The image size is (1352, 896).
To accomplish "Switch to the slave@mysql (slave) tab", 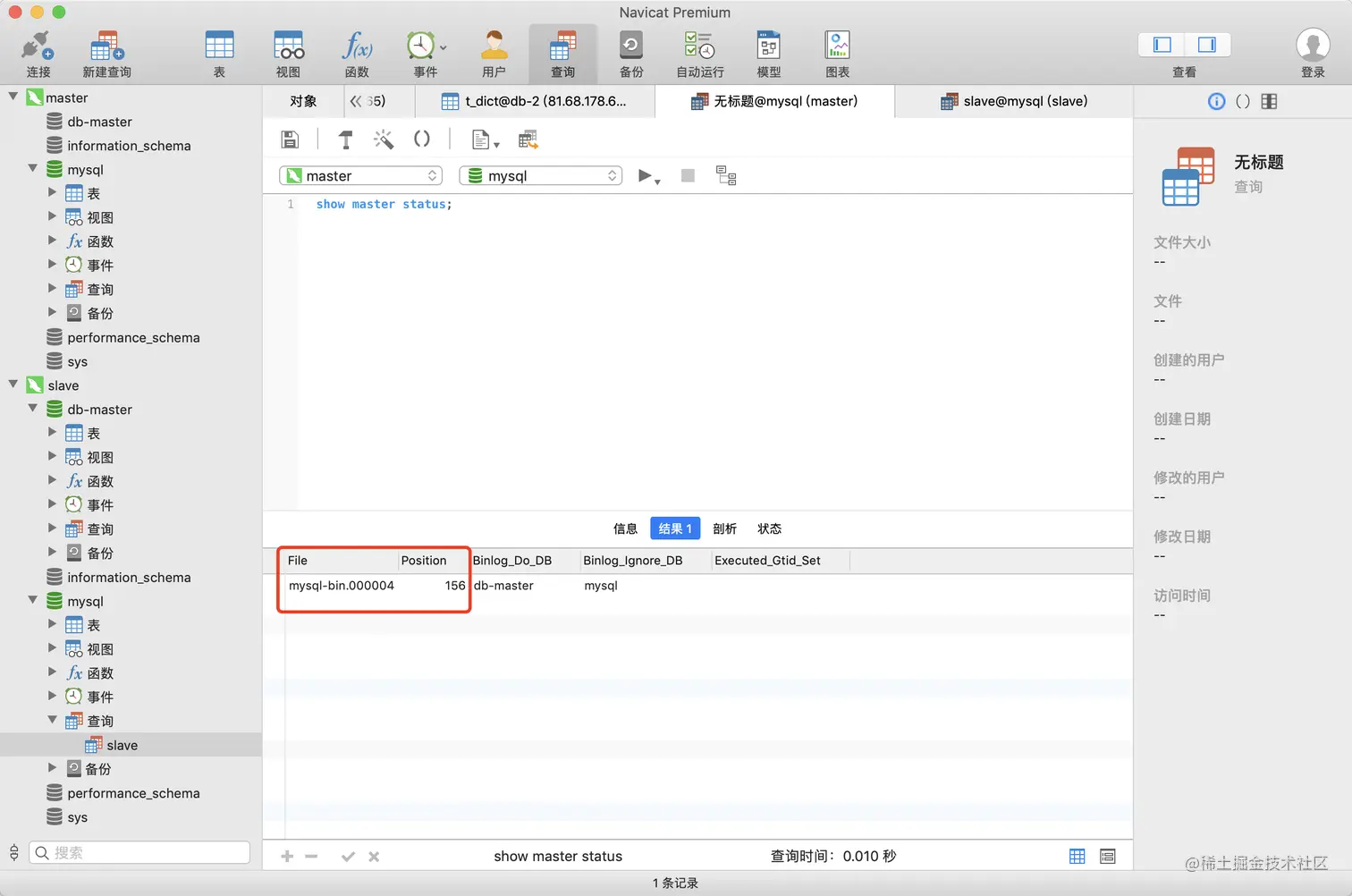I will pyautogui.click(x=1014, y=101).
